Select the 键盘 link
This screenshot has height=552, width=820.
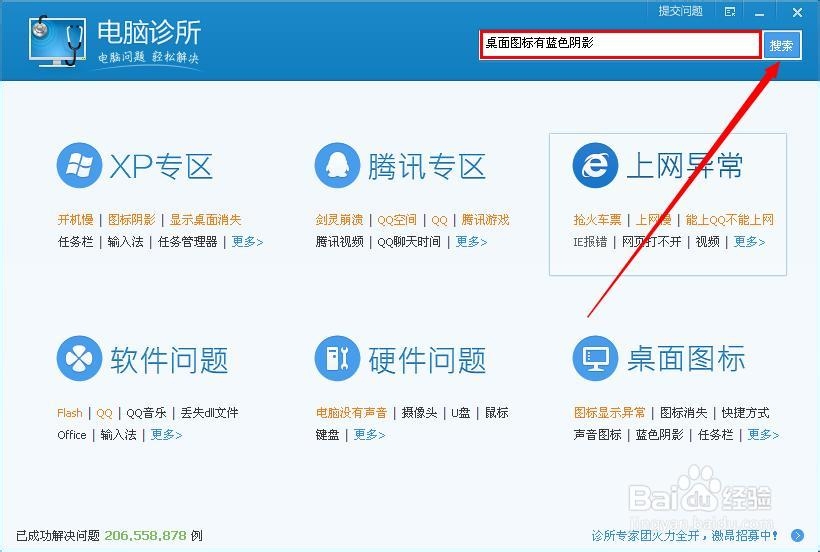327,434
